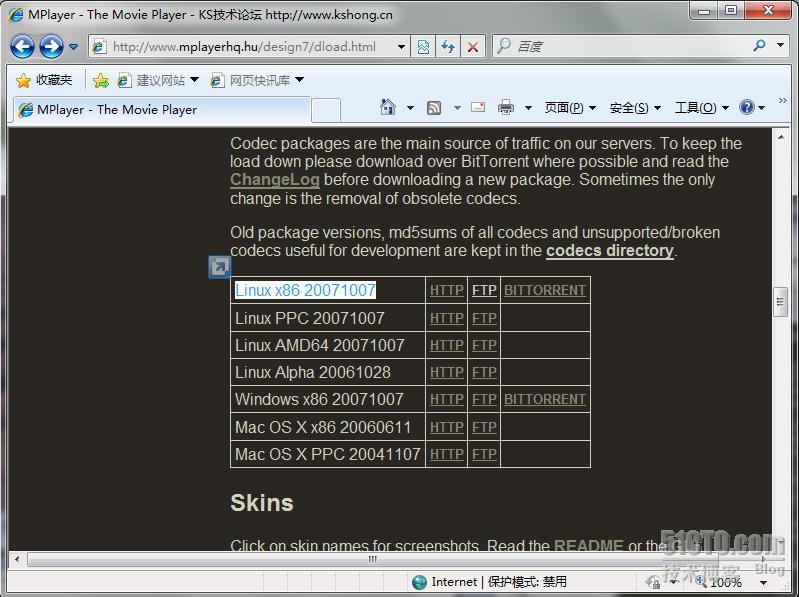Viewport: 799px width, 597px height.
Task: Open the search provider dropdown arrow
Action: [780, 46]
